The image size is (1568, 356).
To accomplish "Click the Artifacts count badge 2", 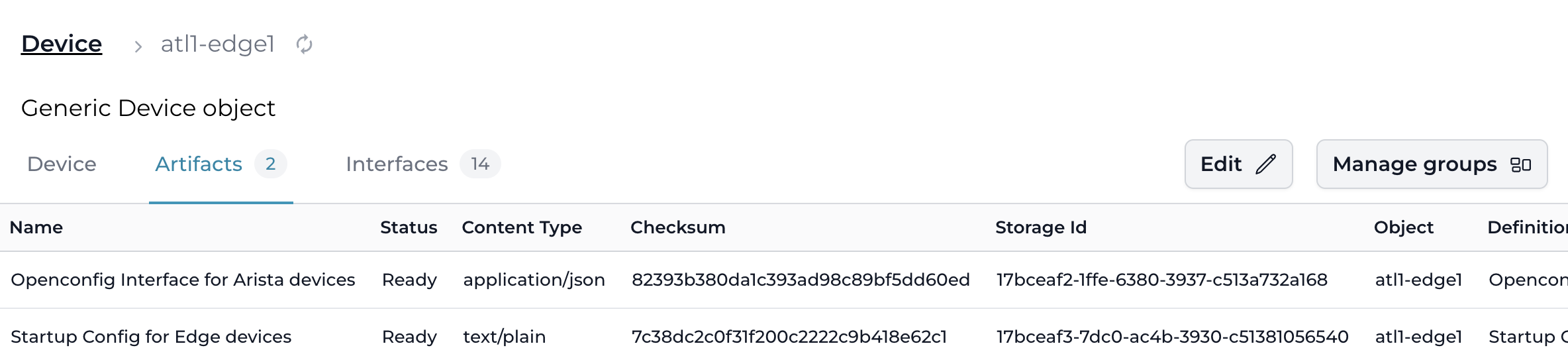I will [270, 164].
